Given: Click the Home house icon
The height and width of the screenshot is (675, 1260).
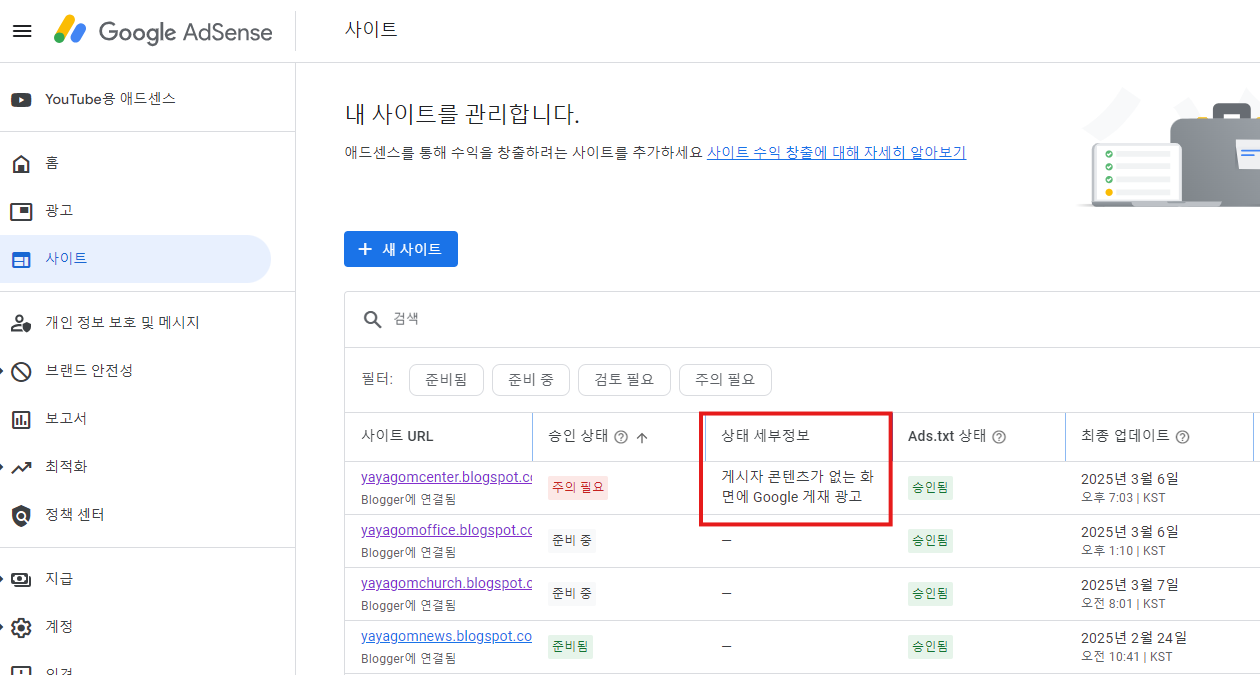Looking at the screenshot, I should pos(21,163).
